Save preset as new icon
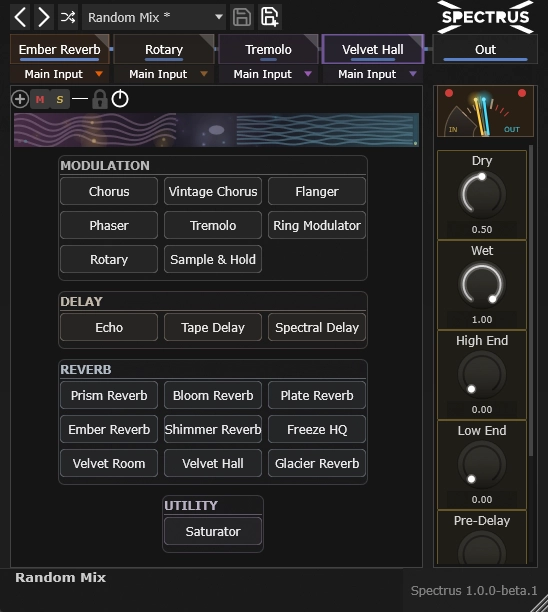 click(x=269, y=17)
